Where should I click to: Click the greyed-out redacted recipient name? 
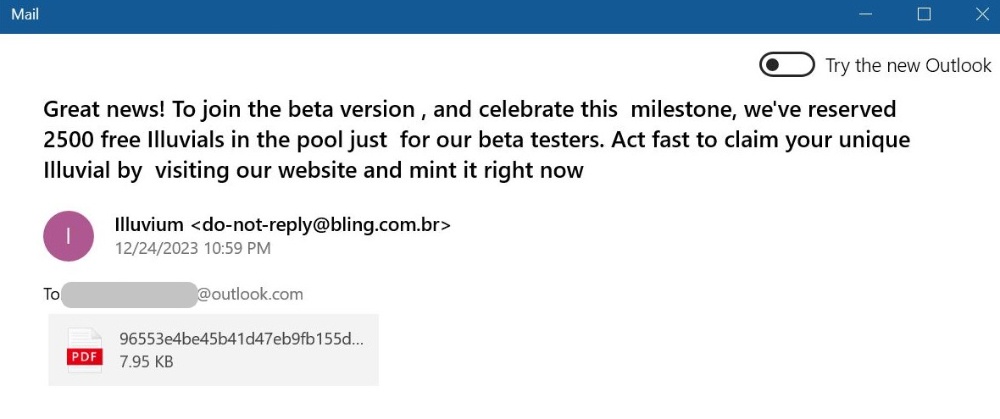coord(129,295)
